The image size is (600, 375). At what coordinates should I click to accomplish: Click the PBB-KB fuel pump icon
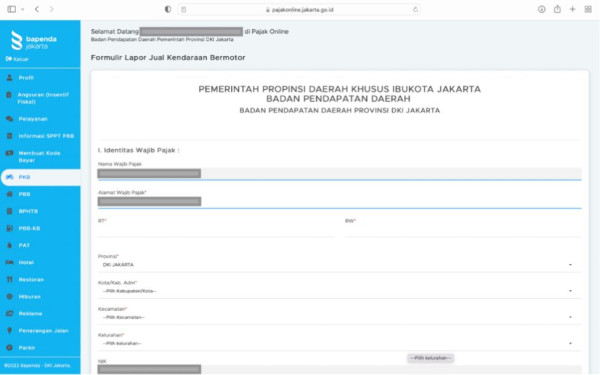[x=10, y=228]
